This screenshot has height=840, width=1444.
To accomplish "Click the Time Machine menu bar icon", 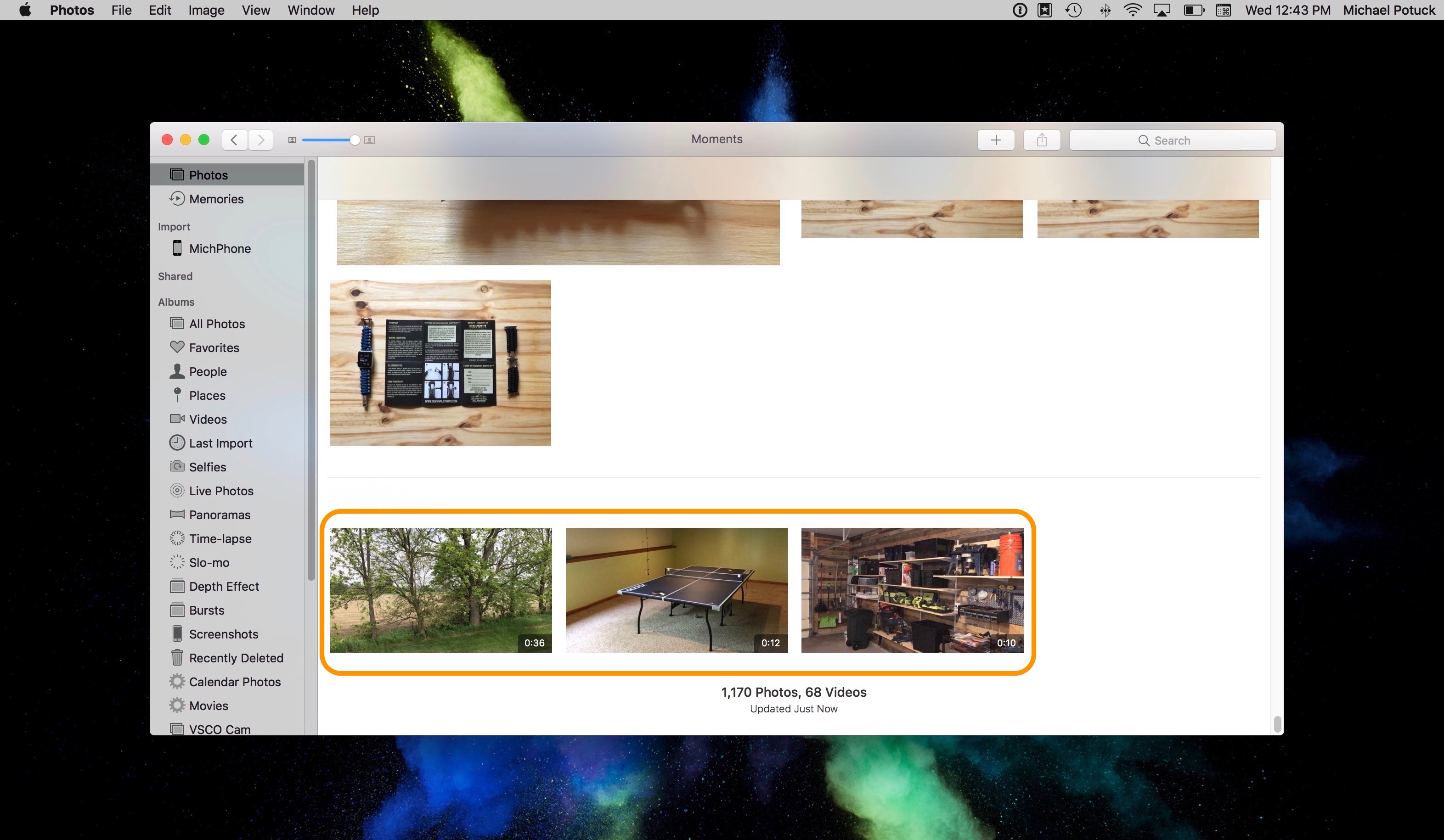I will pyautogui.click(x=1073, y=10).
